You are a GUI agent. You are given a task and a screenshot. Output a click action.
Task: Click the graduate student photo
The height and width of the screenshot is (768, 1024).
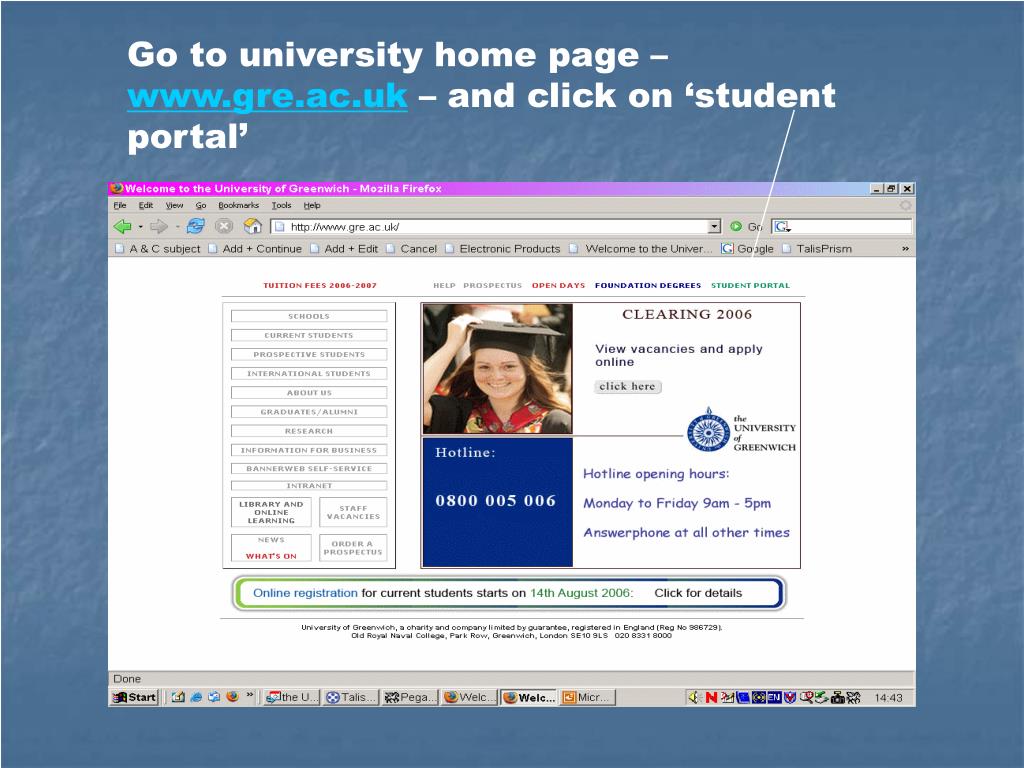[x=498, y=369]
